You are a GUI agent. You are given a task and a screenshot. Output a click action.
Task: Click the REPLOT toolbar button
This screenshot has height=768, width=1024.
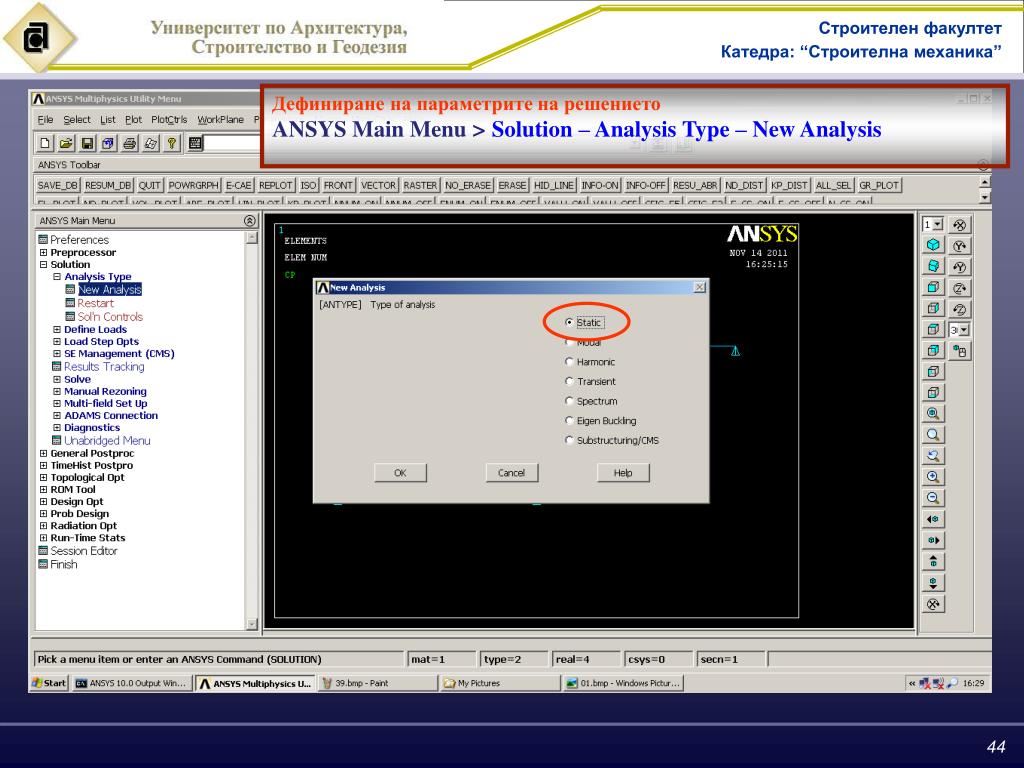click(276, 185)
